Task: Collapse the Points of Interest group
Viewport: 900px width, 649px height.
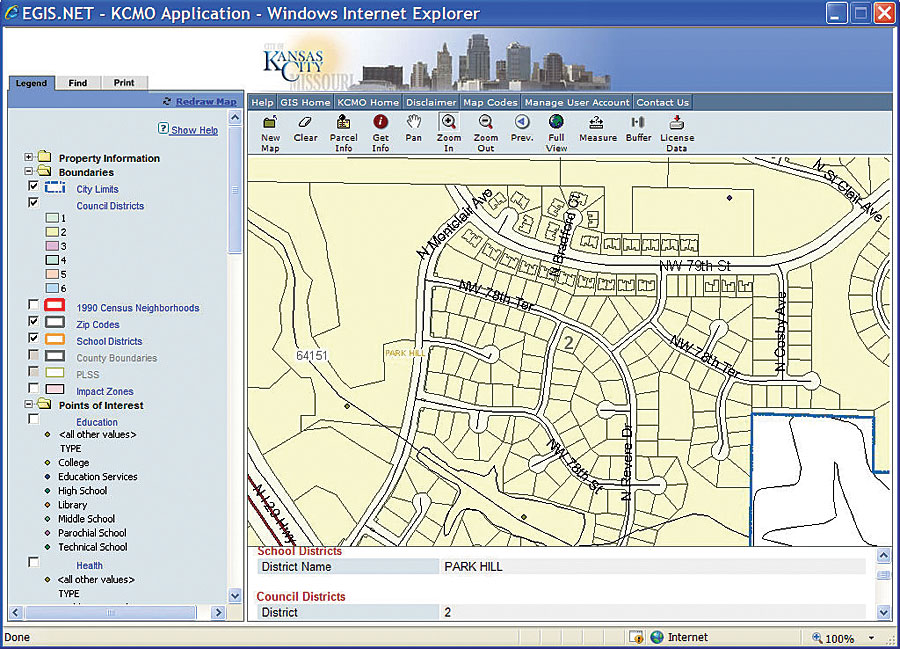Action: tap(29, 405)
